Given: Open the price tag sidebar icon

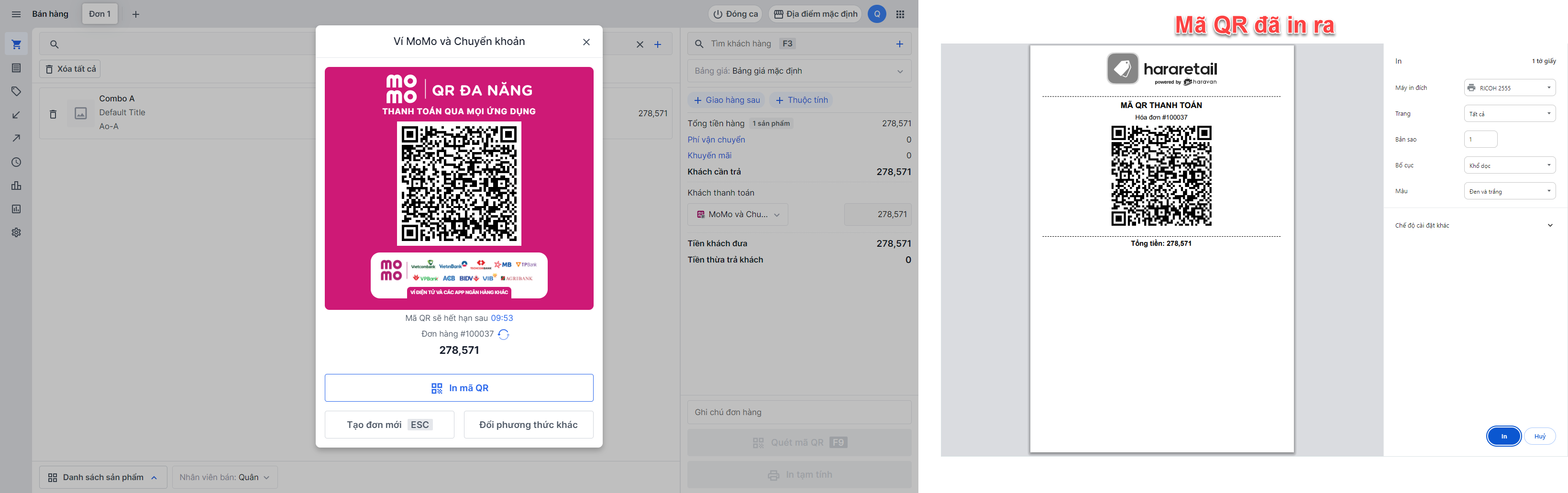Looking at the screenshot, I should pos(16,91).
